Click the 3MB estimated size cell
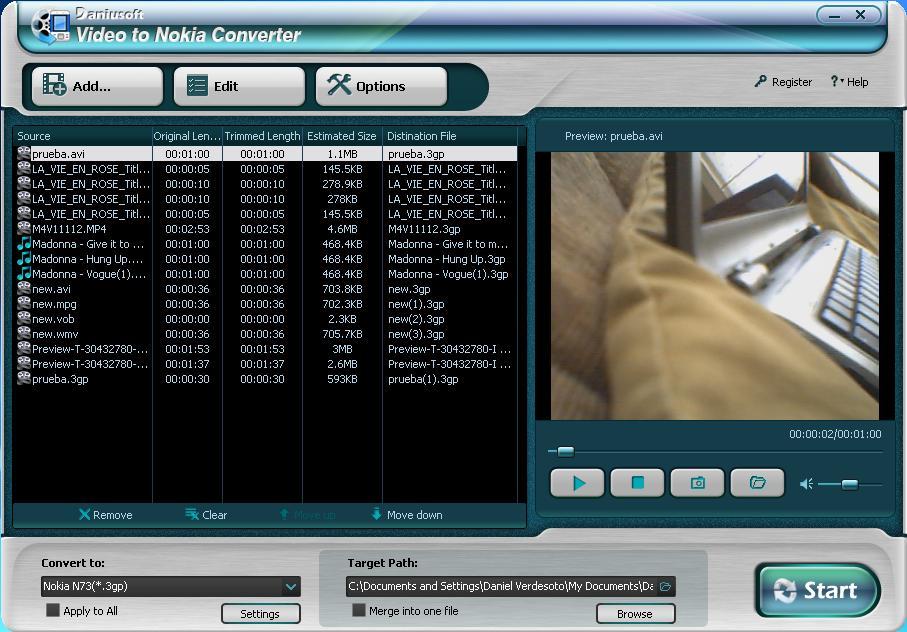907x632 pixels. click(342, 349)
